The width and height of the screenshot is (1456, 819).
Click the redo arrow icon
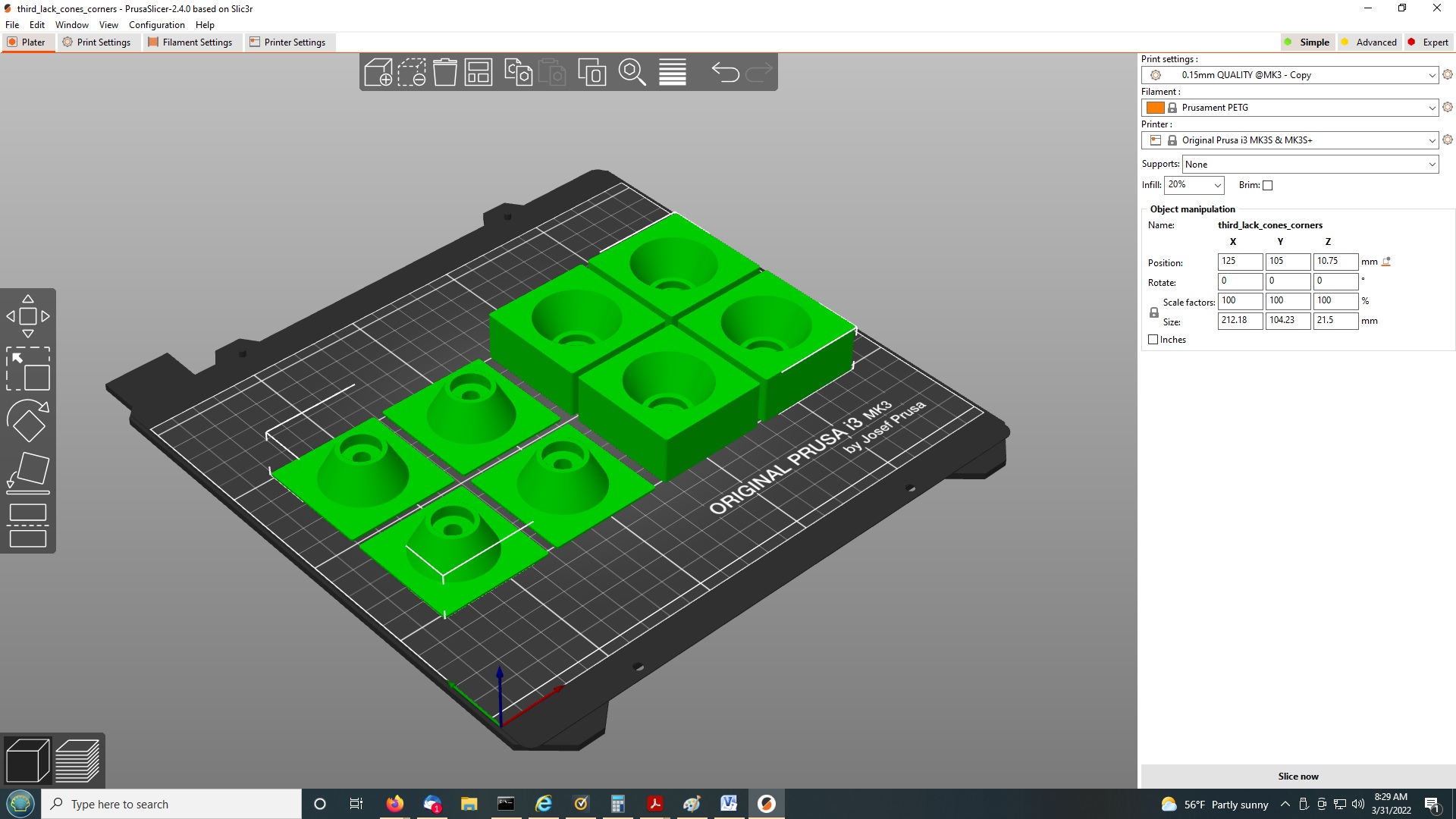click(760, 72)
